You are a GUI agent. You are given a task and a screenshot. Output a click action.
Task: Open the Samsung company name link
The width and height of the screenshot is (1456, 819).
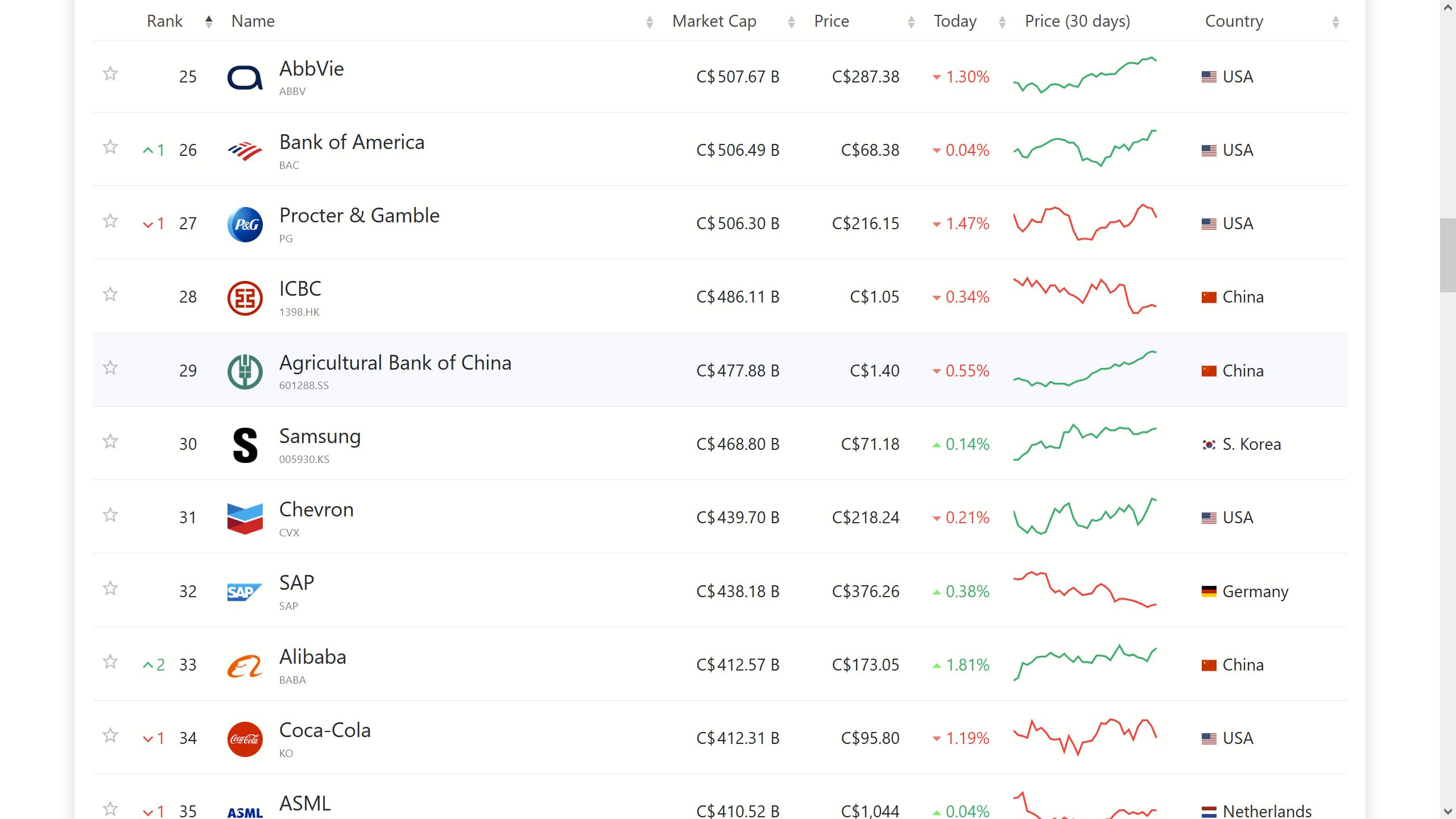(320, 436)
